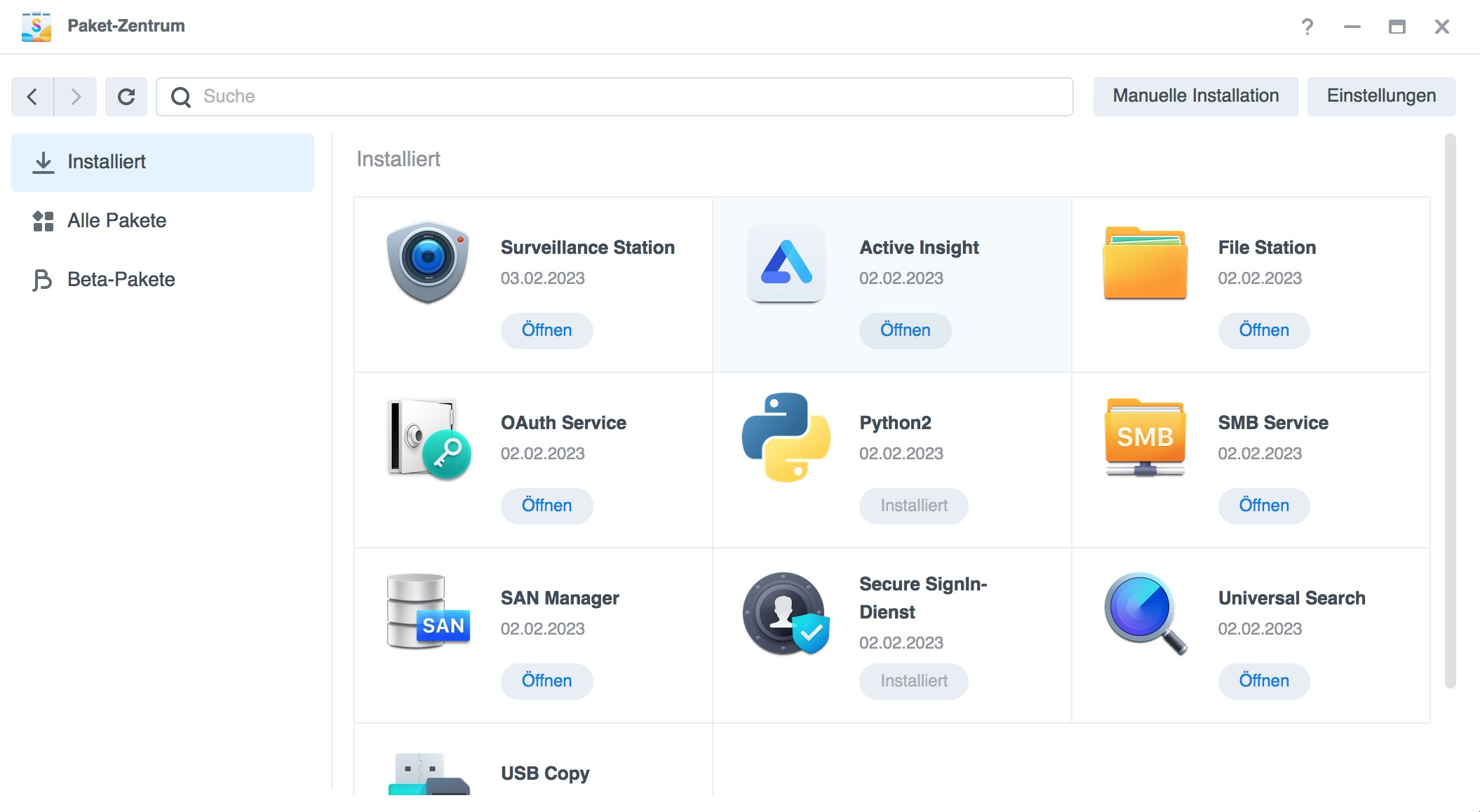Image resolution: width=1480 pixels, height=812 pixels.
Task: Click the OAuth Service safe icon
Action: [427, 438]
